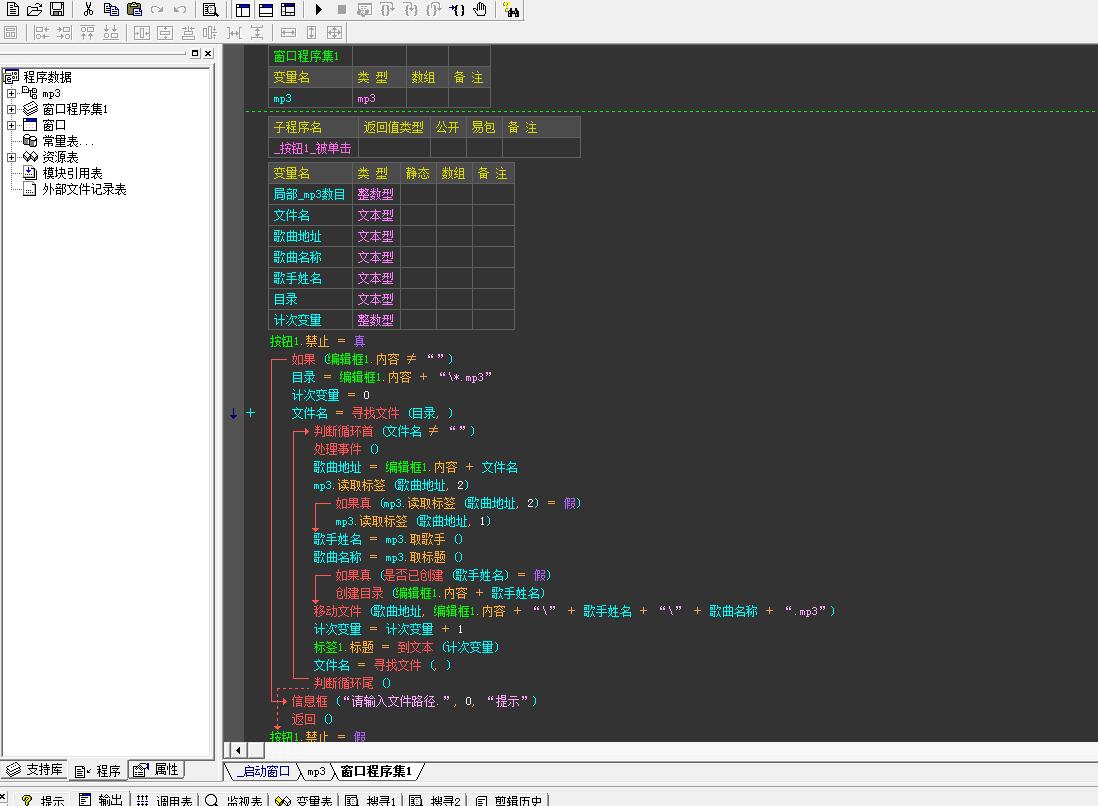Image resolution: width=1098 pixels, height=806 pixels.
Task: Expand the 窗口程序集1 tree node
Action: (x=11, y=109)
